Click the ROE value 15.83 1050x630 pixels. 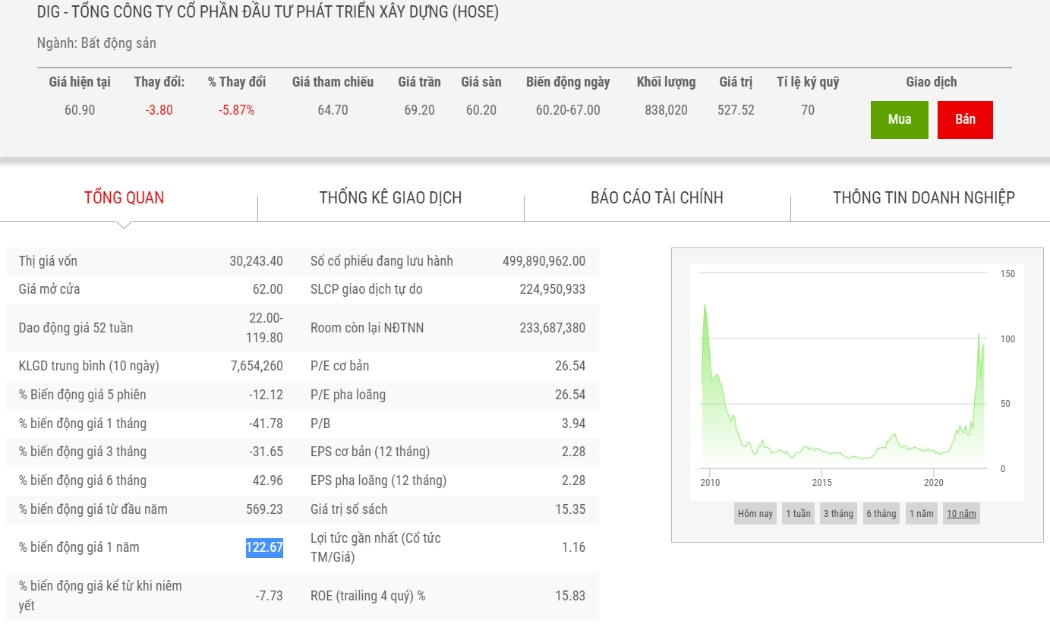coord(571,596)
